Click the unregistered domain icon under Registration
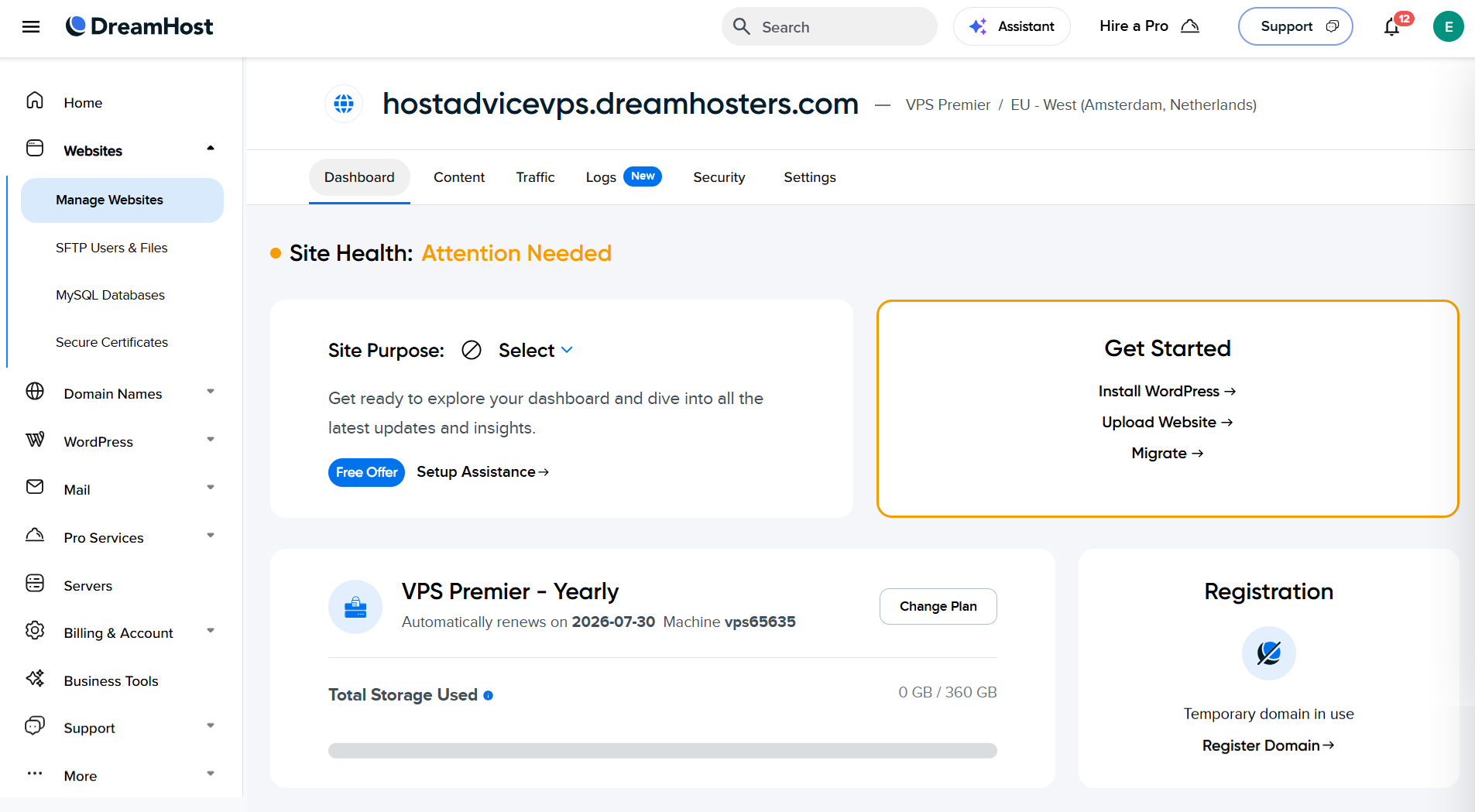 coord(1268,653)
